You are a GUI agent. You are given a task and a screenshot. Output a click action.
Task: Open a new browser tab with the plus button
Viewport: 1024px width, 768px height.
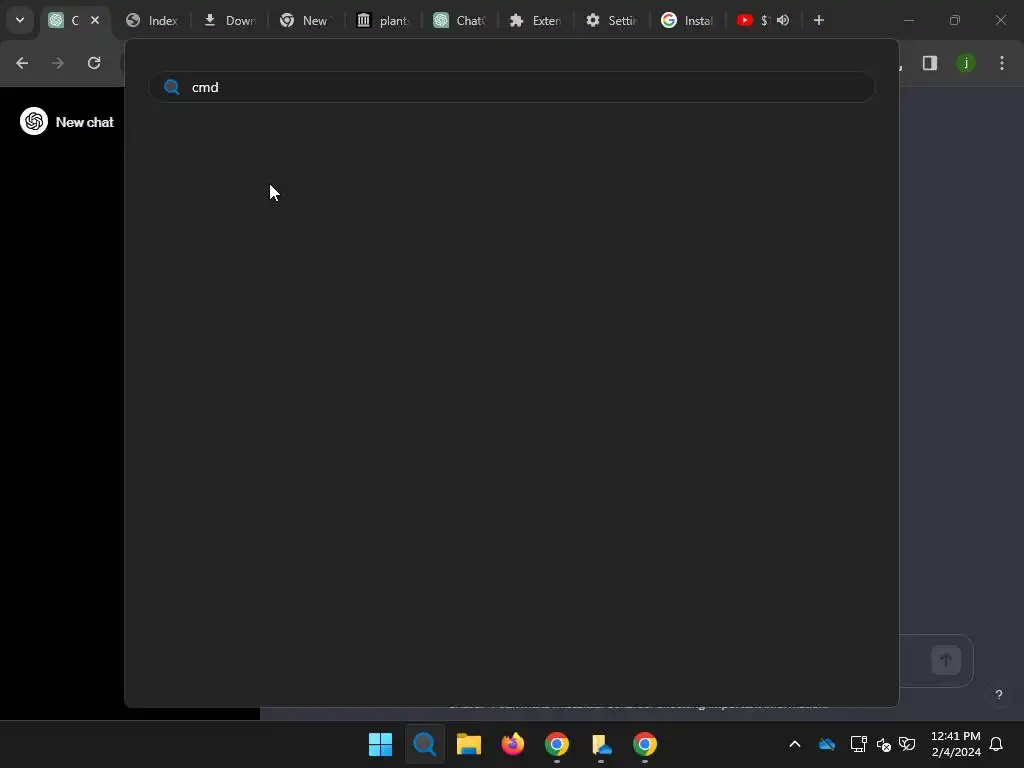819,20
